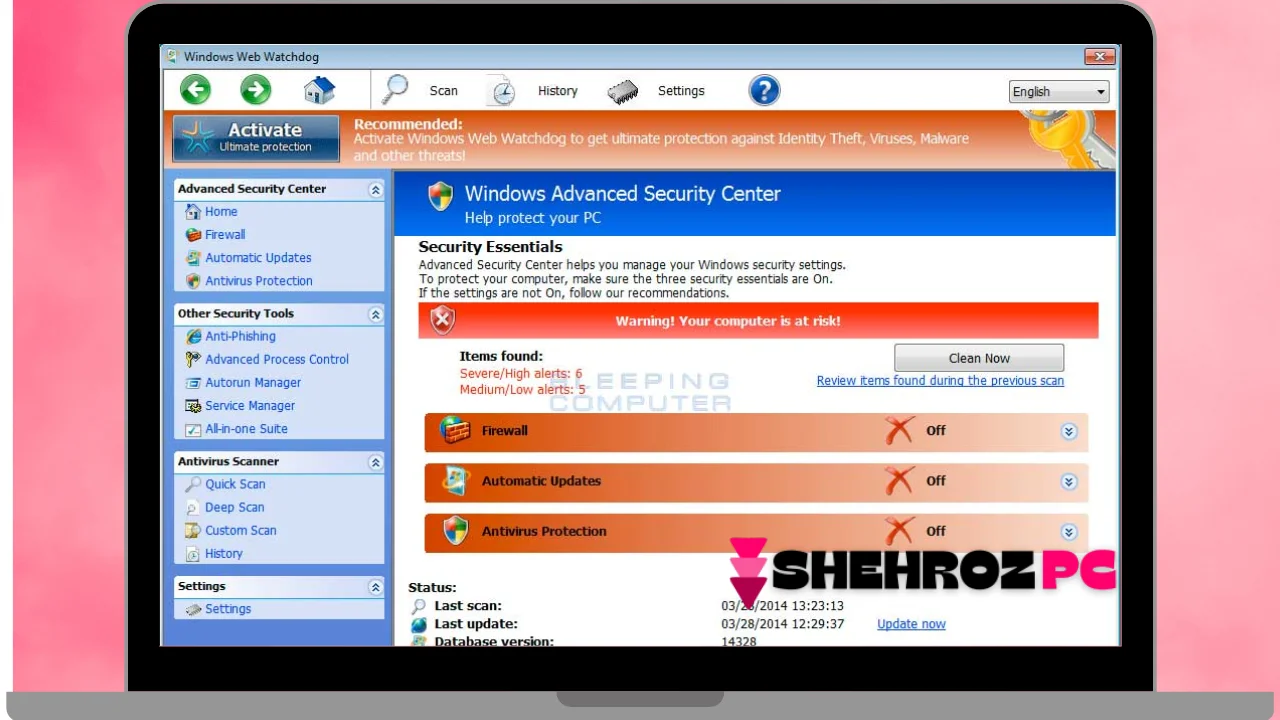Click Medium/Low alerts: 5 text
The height and width of the screenshot is (720, 1280).
(x=523, y=390)
